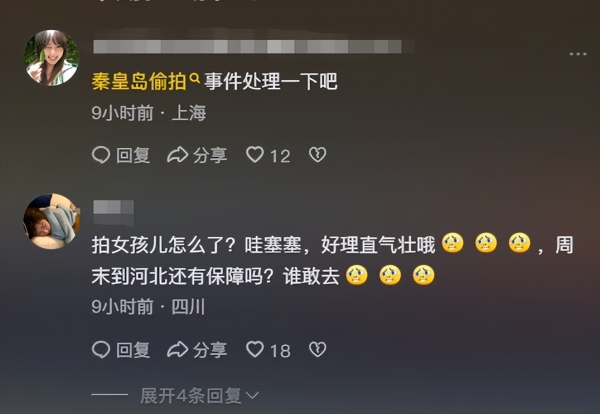
Task: Reply to the Sichuan user's comment
Action: 121,350
